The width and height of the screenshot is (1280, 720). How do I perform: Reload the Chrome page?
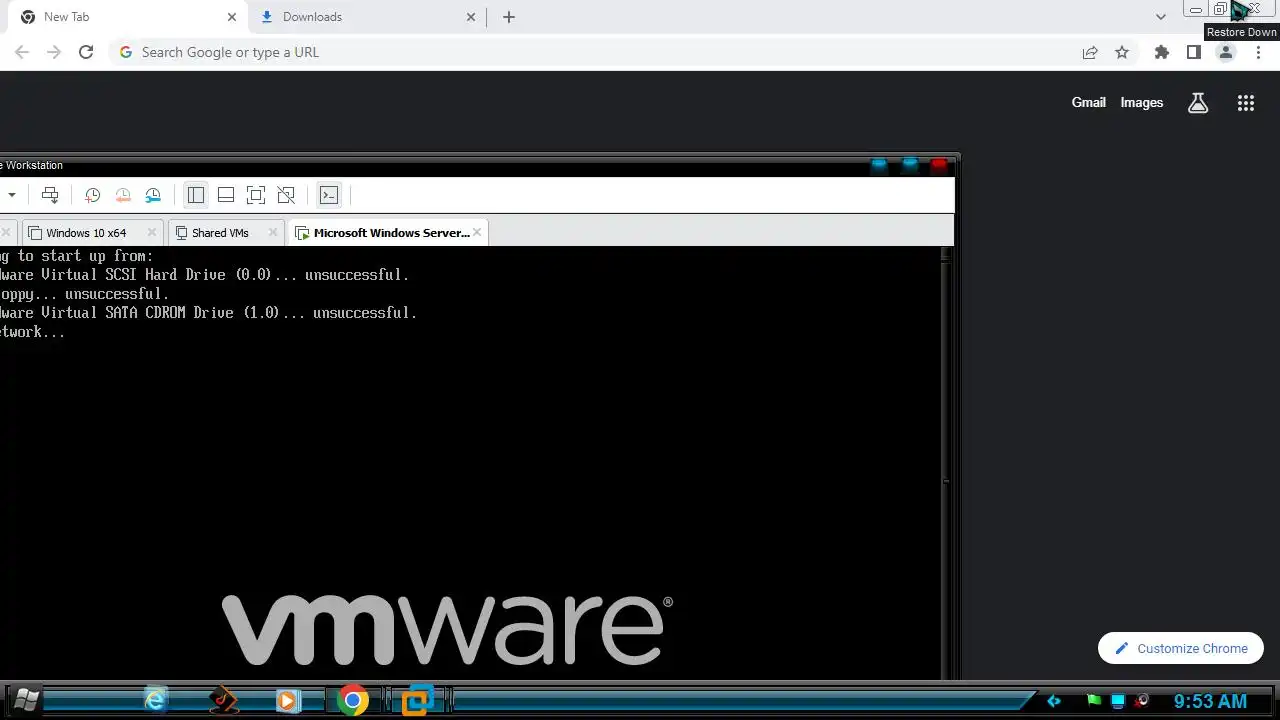pos(86,52)
